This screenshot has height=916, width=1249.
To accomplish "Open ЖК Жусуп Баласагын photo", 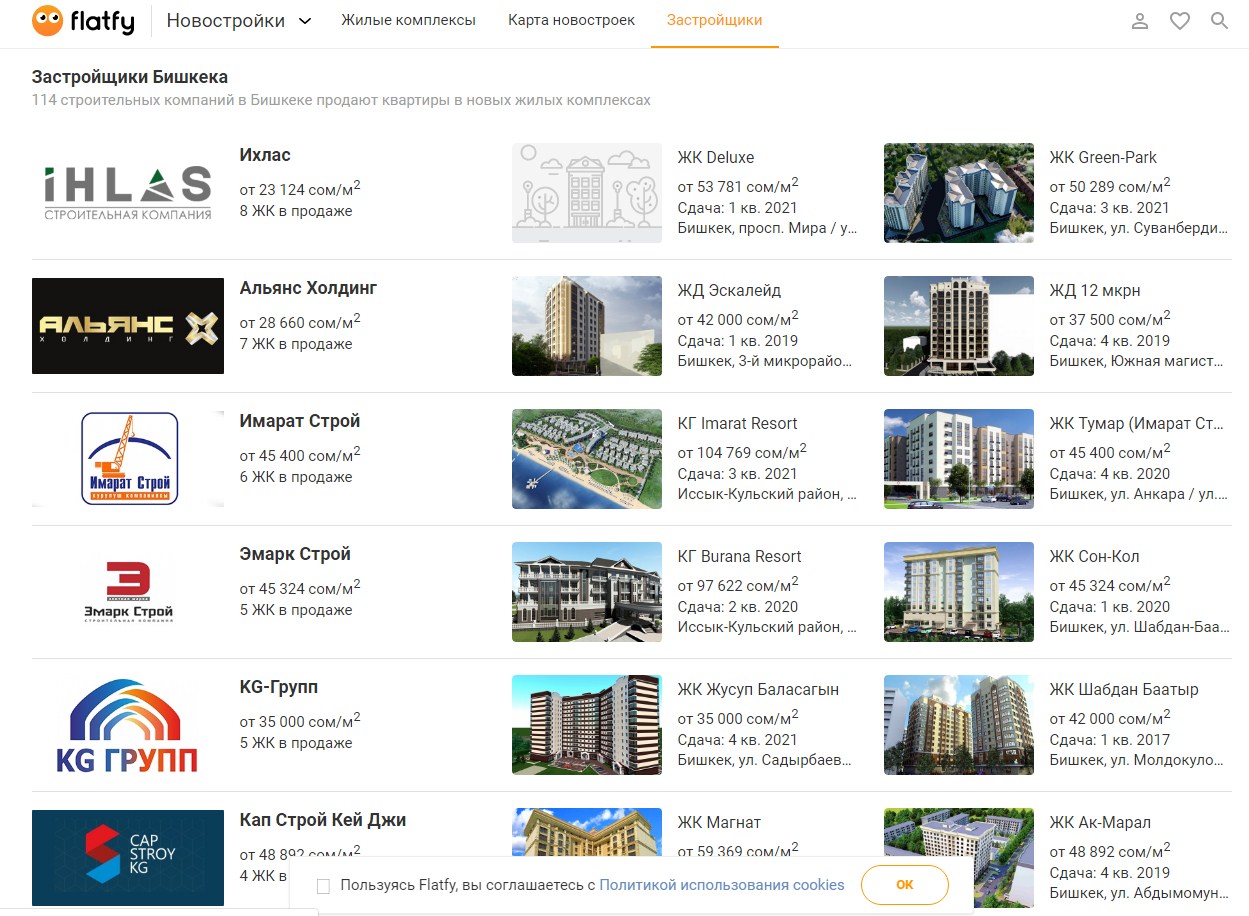I will (587, 725).
